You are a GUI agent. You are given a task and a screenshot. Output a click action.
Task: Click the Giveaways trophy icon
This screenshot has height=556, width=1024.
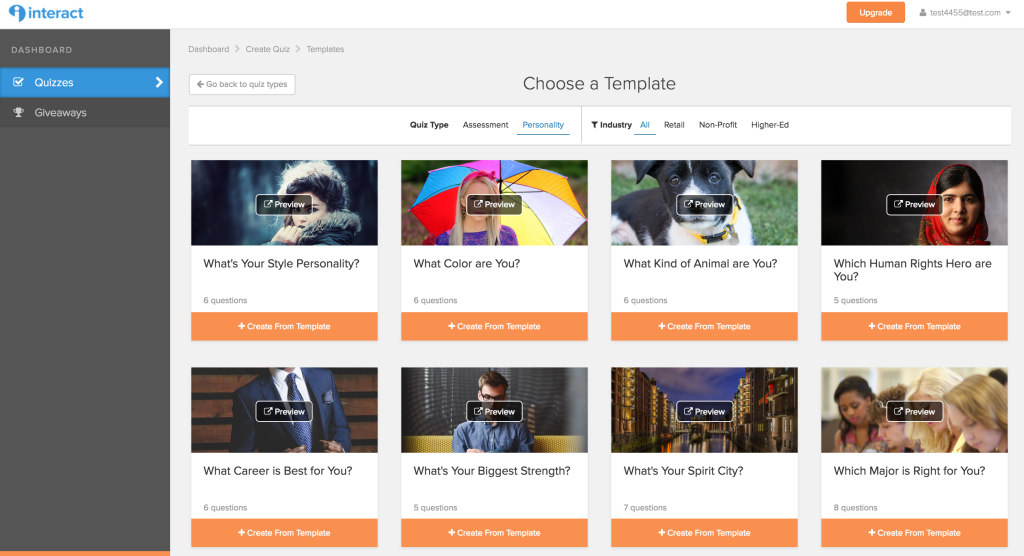(x=18, y=112)
